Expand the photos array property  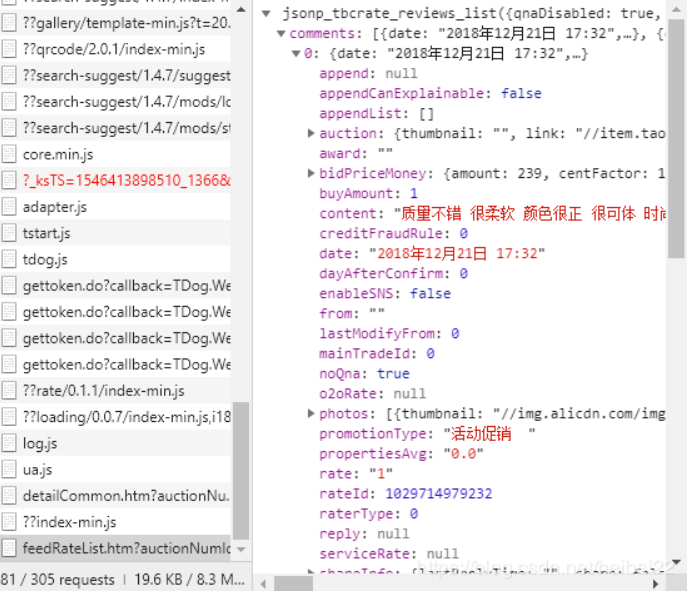[311, 414]
